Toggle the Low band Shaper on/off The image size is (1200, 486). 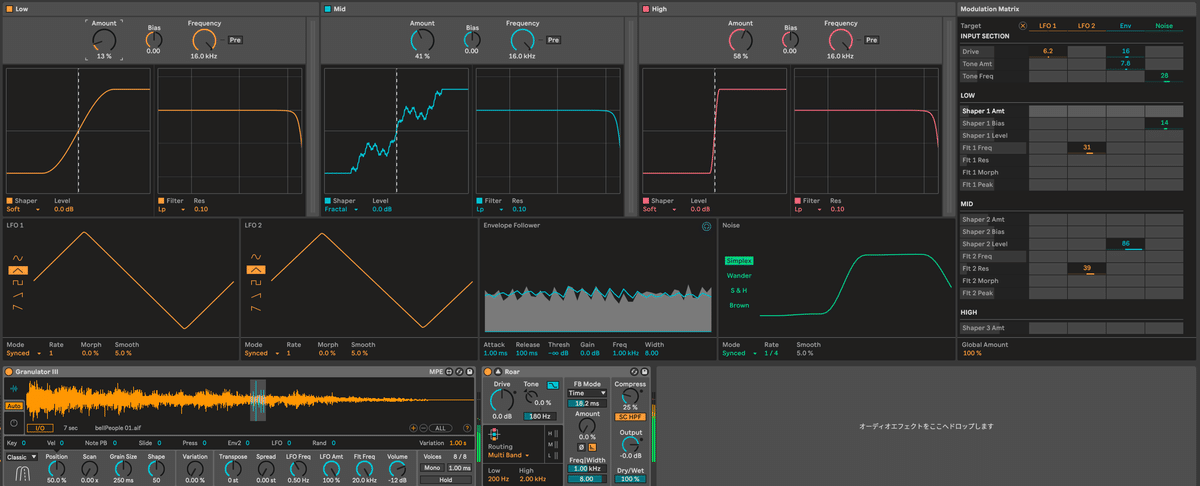(x=9, y=200)
